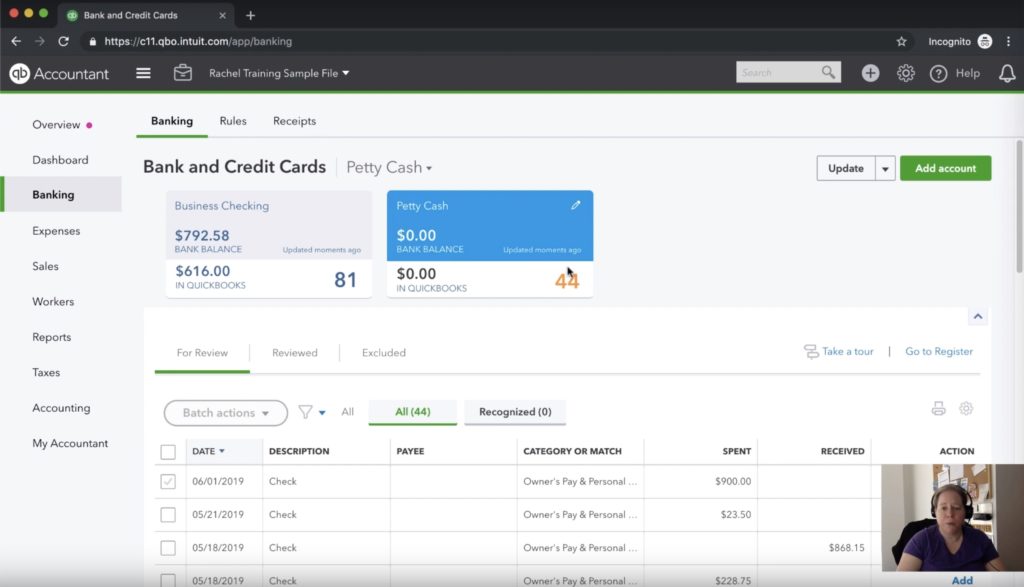This screenshot has height=587, width=1024.
Task: Open Taxes in the sidebar
Action: [46, 372]
